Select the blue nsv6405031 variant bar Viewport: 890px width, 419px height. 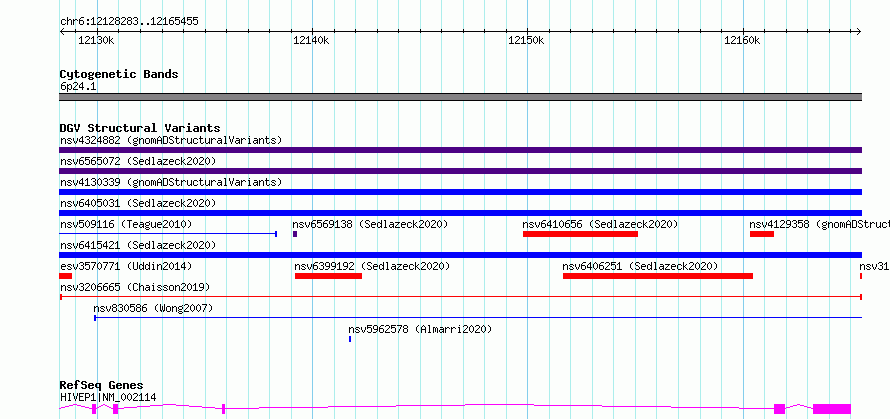(x=460, y=213)
